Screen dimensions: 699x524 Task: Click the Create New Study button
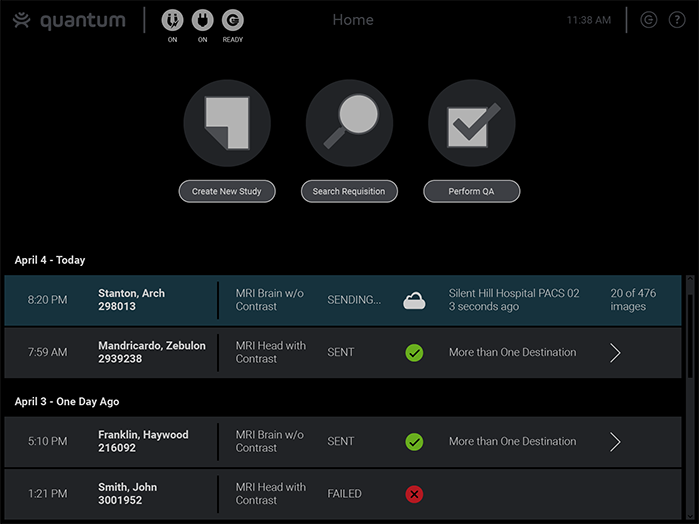[227, 191]
